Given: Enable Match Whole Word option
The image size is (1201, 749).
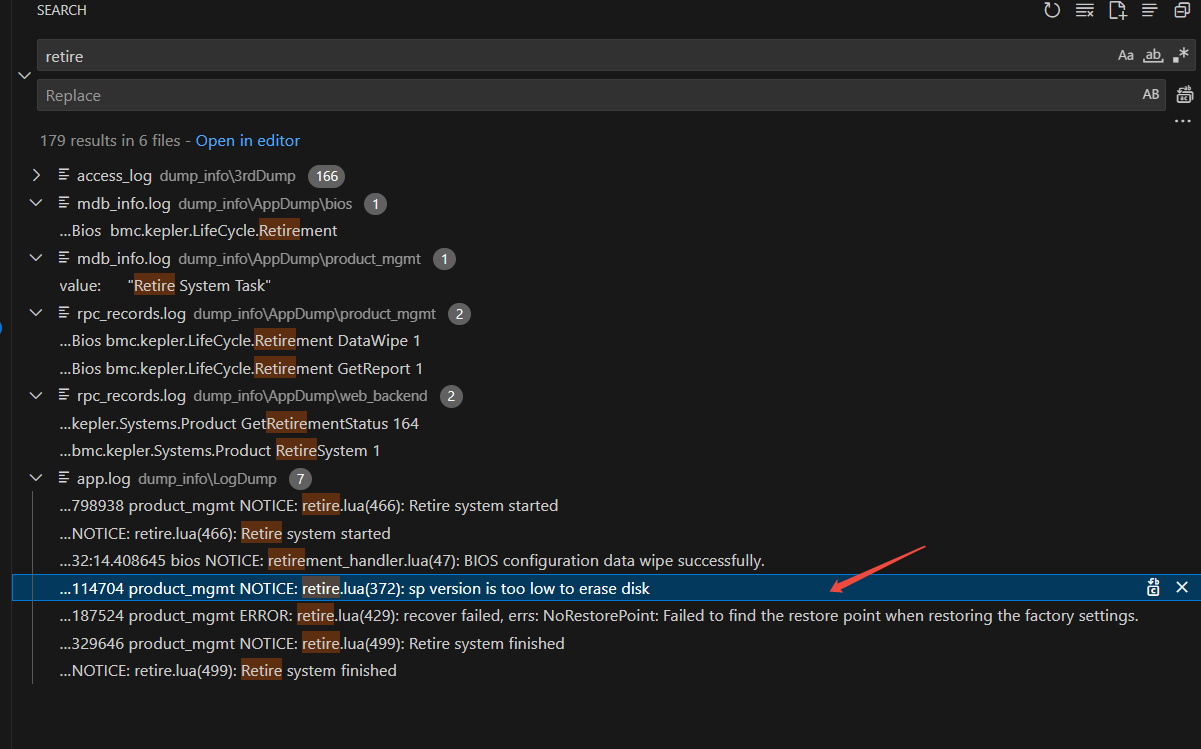Looking at the screenshot, I should [1153, 56].
